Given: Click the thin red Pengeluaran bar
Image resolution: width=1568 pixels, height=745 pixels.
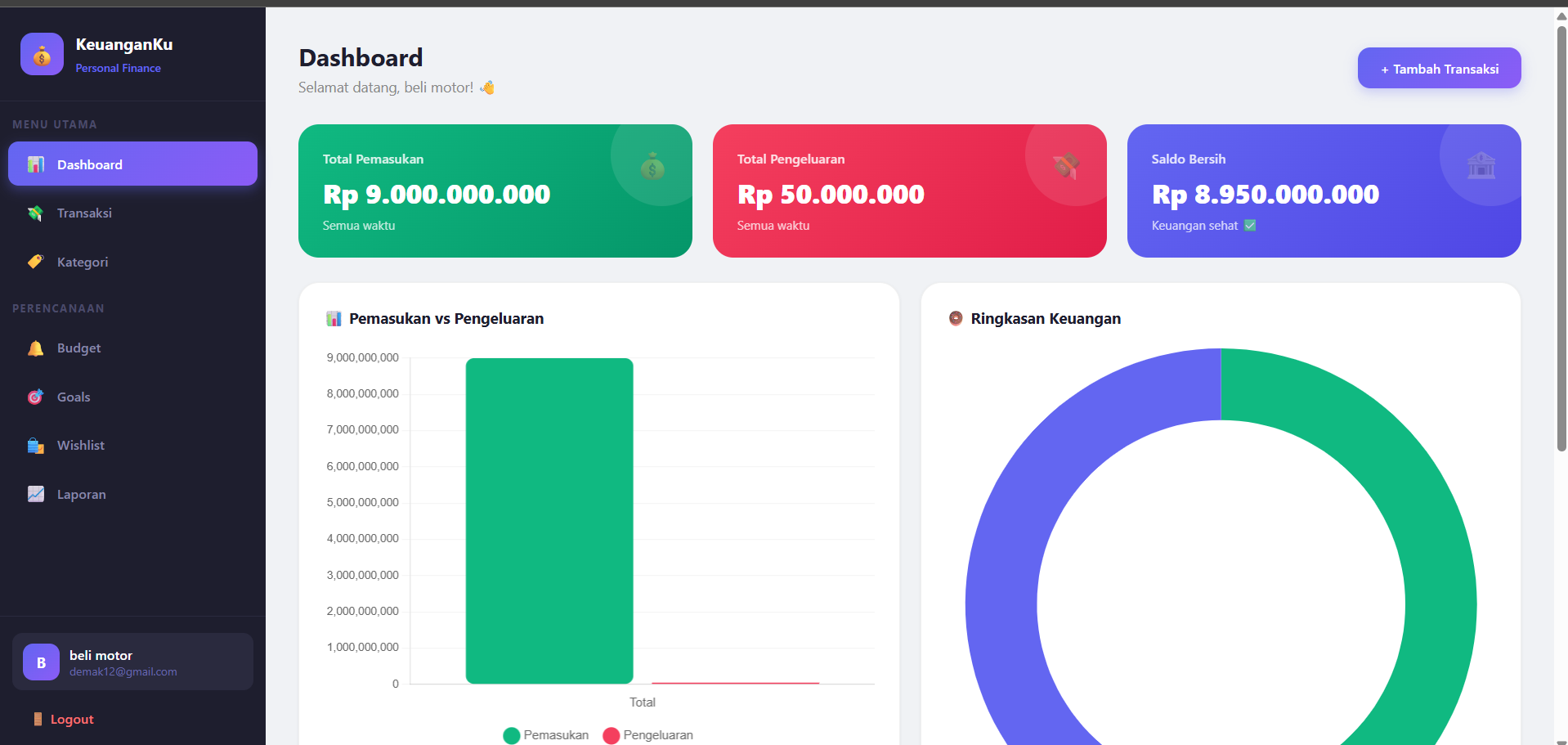Looking at the screenshot, I should click(736, 683).
